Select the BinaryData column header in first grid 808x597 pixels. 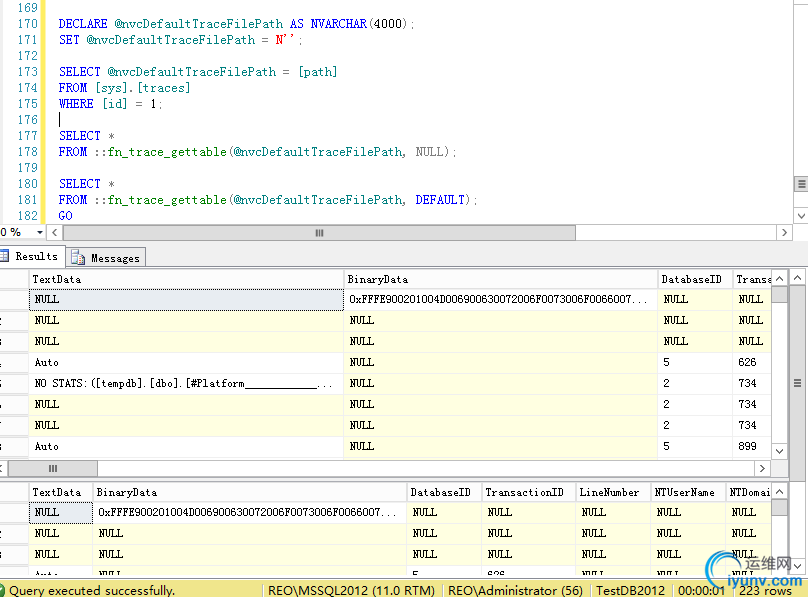500,279
